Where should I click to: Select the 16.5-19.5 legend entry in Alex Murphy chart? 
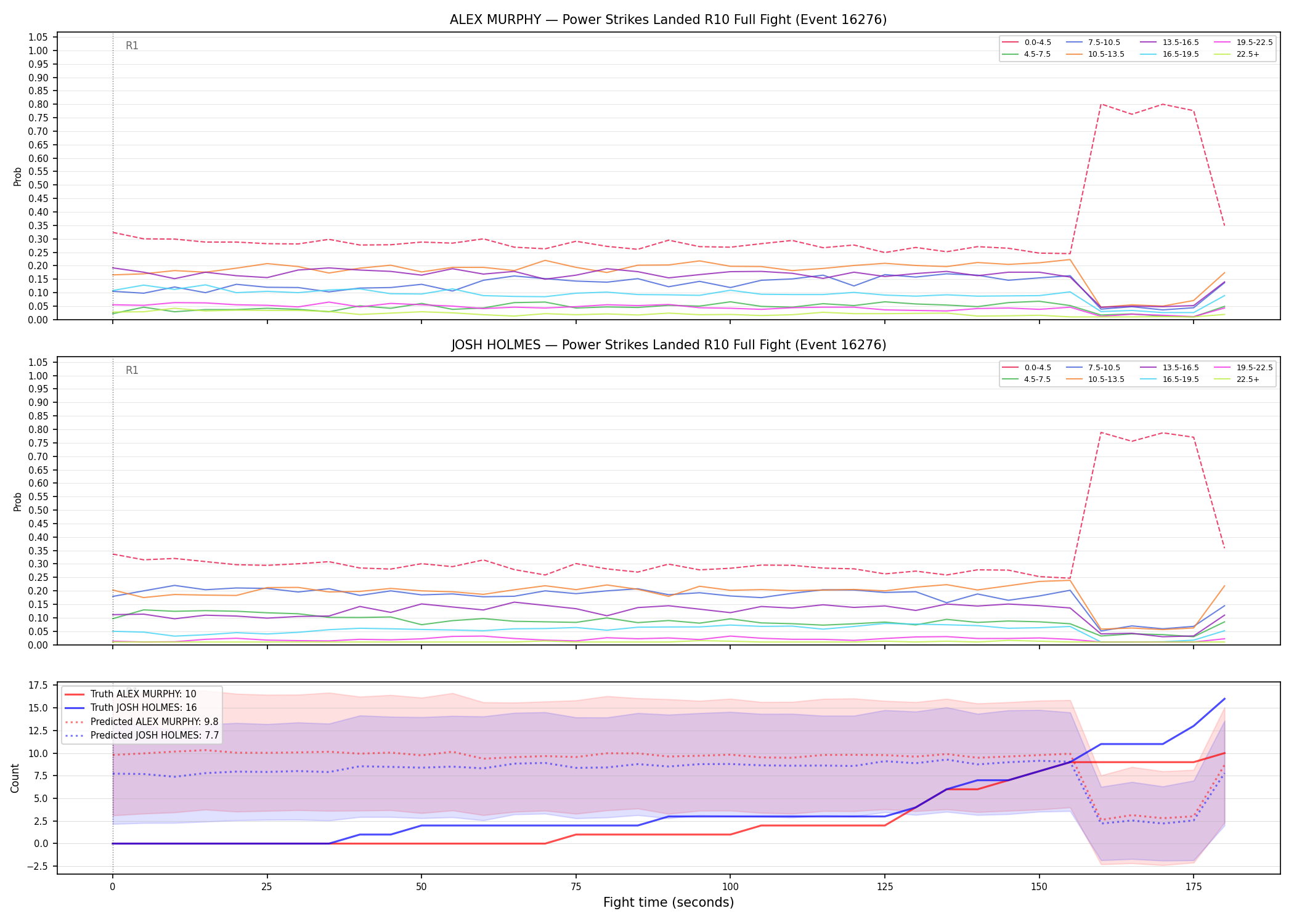(1170, 54)
